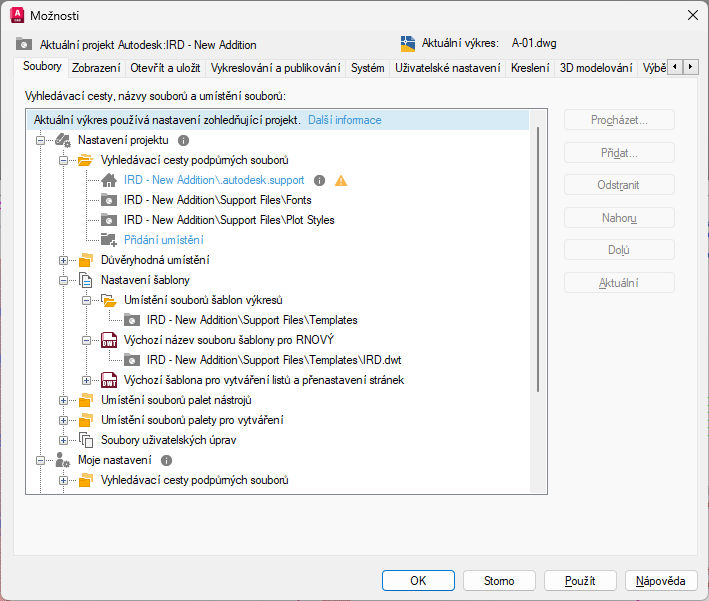Click the folder icon for Support Files\Templates path
Image resolution: width=709 pixels, height=601 pixels.
[132, 320]
